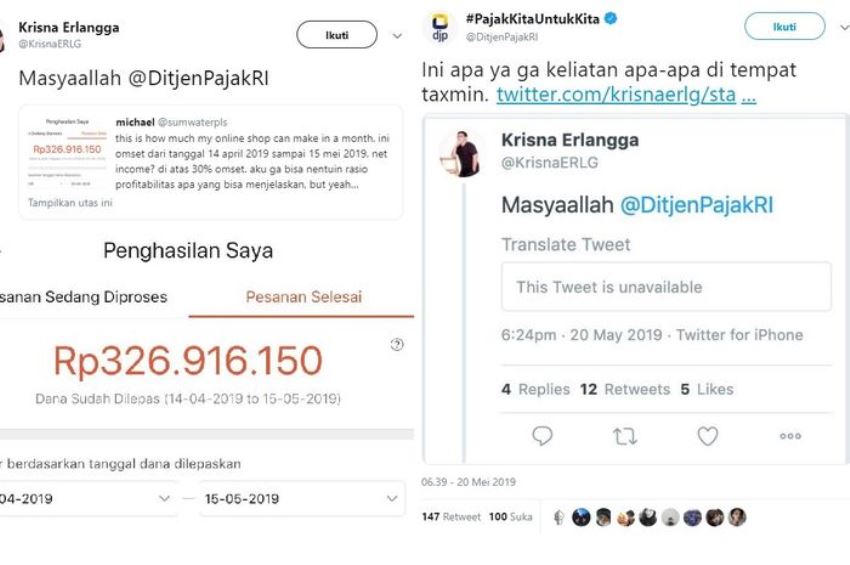Switch to the Pesanan Sedang Diproses tab
This screenshot has height=565, width=850.
pyautogui.click(x=84, y=297)
